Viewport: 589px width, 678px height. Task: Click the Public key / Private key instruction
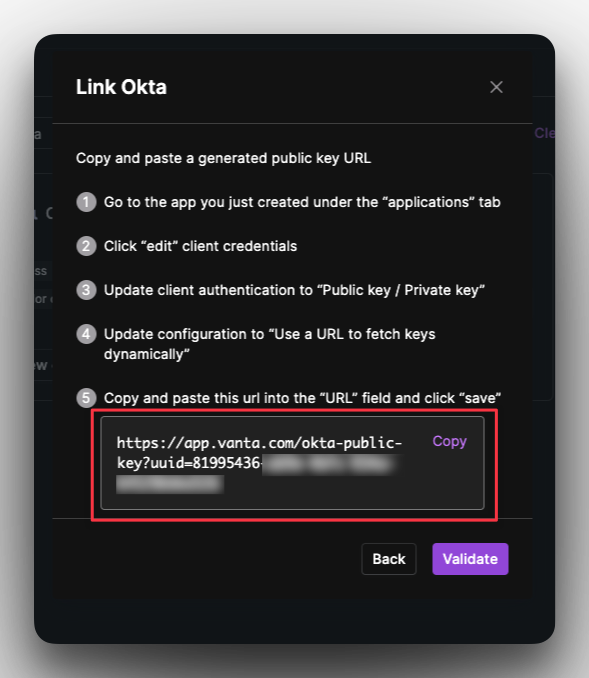tap(294, 290)
